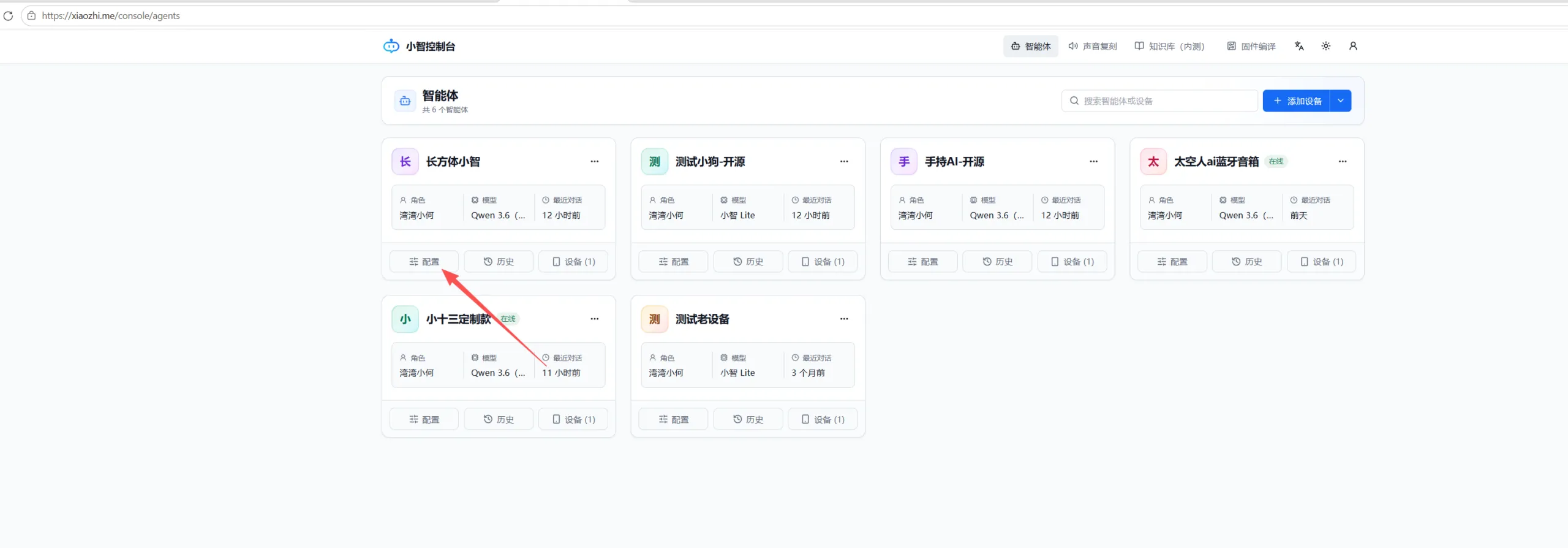The image size is (1568, 548).
Task: Click the 在线 status badge on 太空人ai蓝牙音箱
Action: [x=1276, y=161]
